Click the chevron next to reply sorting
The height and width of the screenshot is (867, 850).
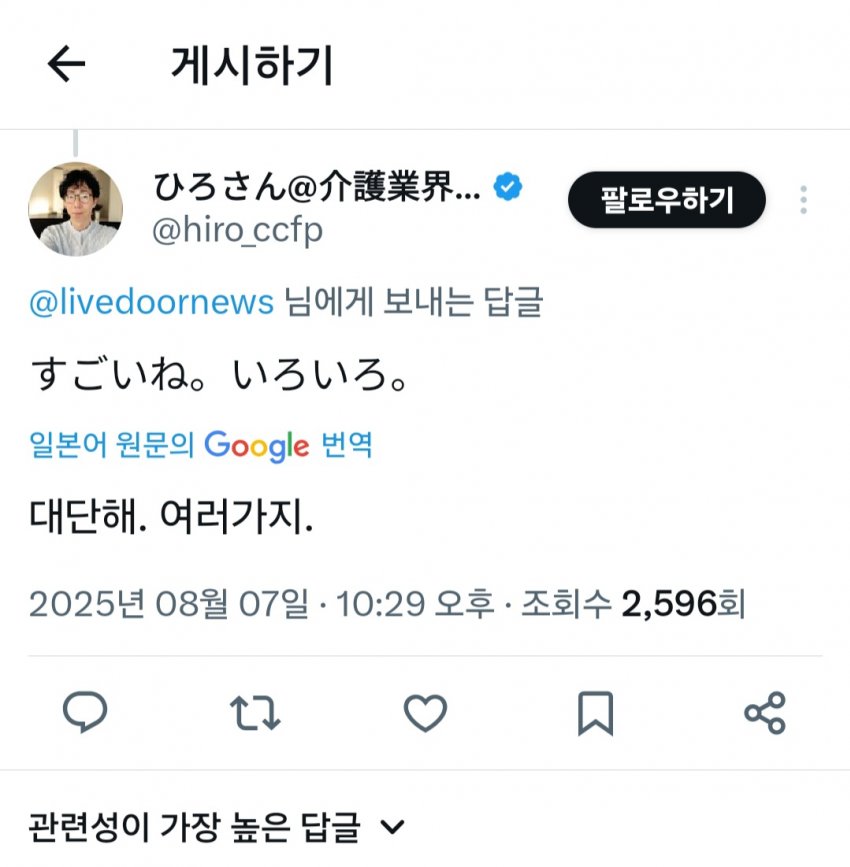pyautogui.click(x=393, y=827)
